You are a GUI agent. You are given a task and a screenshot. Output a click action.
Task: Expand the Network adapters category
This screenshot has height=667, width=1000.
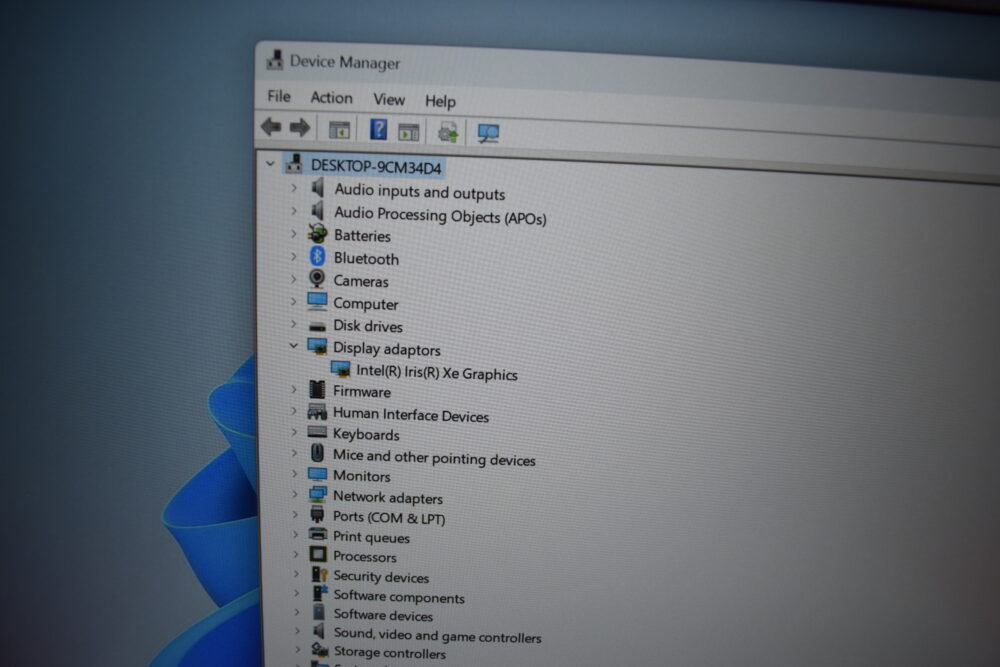pyautogui.click(x=295, y=494)
